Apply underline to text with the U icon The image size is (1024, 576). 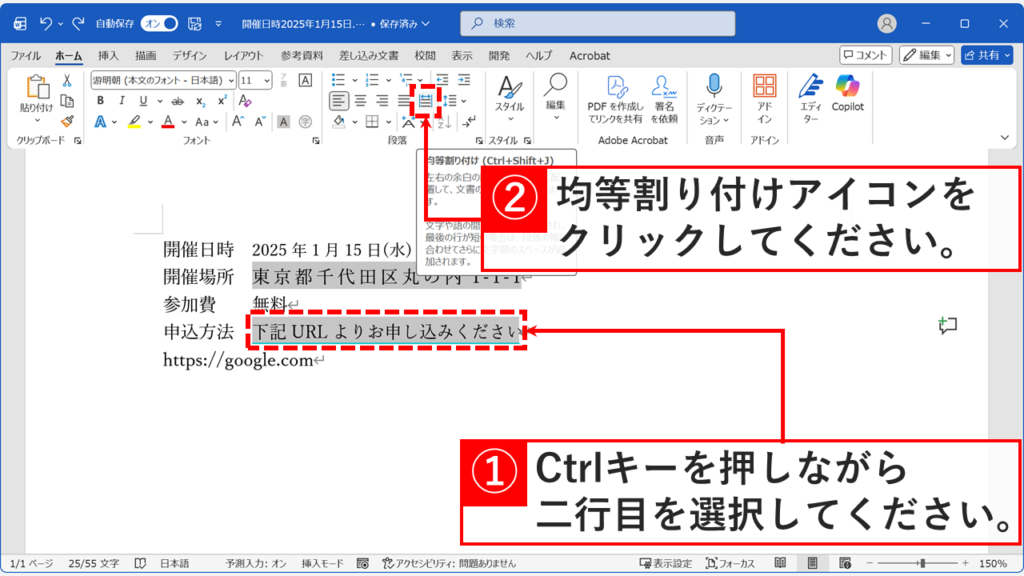tap(144, 101)
